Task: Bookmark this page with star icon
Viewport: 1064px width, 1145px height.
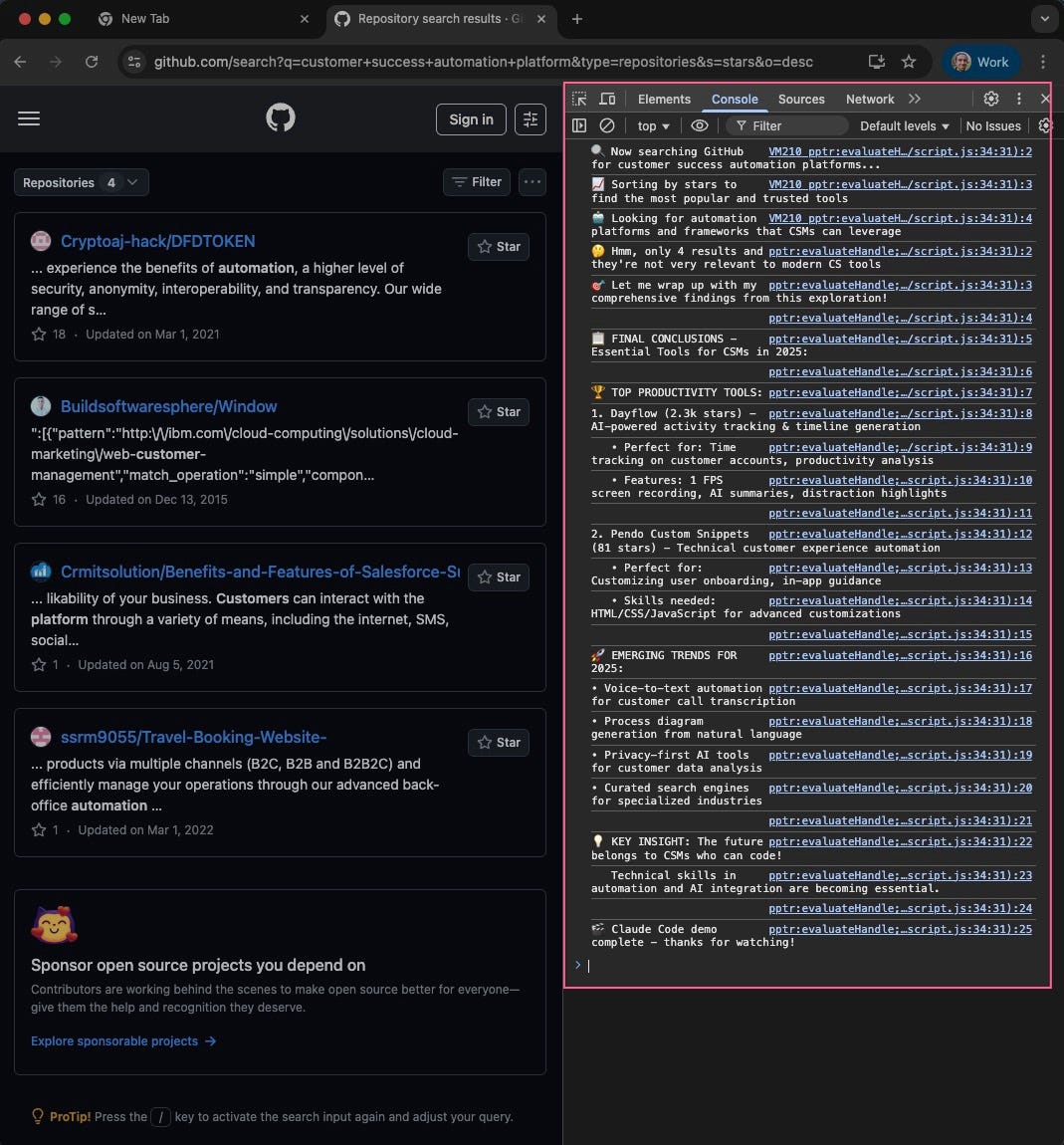Action: 909,62
